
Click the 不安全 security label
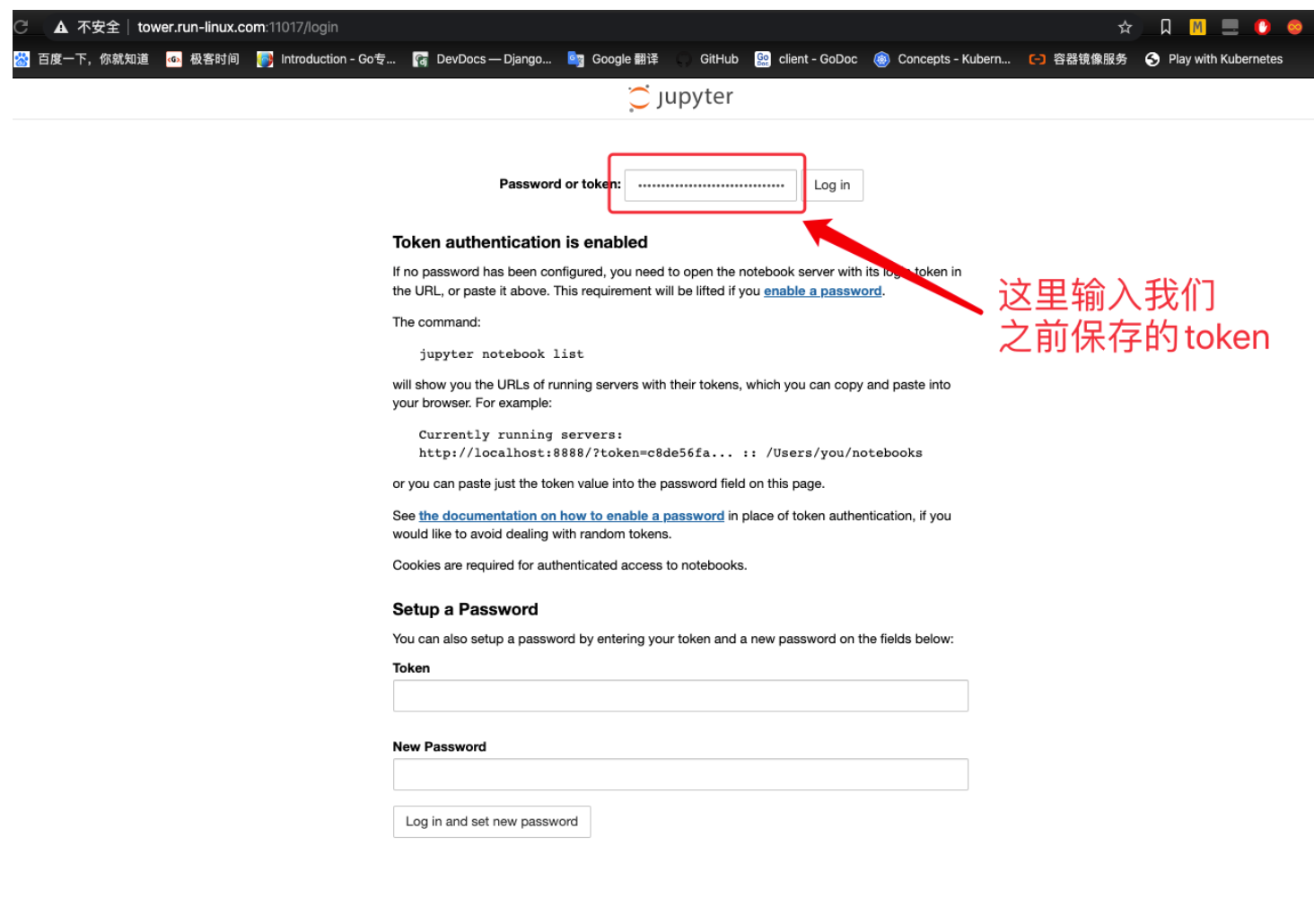click(x=98, y=27)
